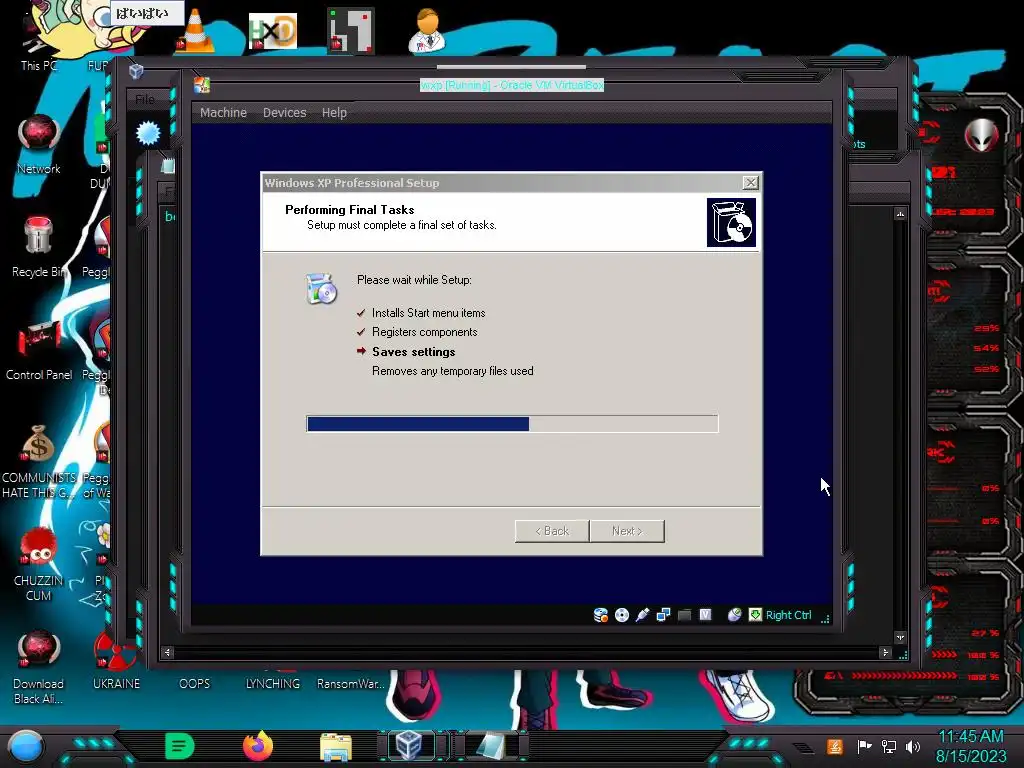The height and width of the screenshot is (768, 1024).
Task: Click the orange Java tray icon
Action: [835, 746]
